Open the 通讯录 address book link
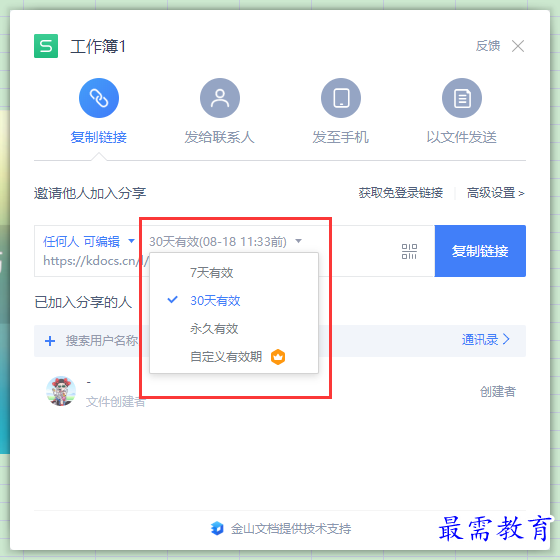Viewport: 560px width, 560px height. click(x=486, y=340)
